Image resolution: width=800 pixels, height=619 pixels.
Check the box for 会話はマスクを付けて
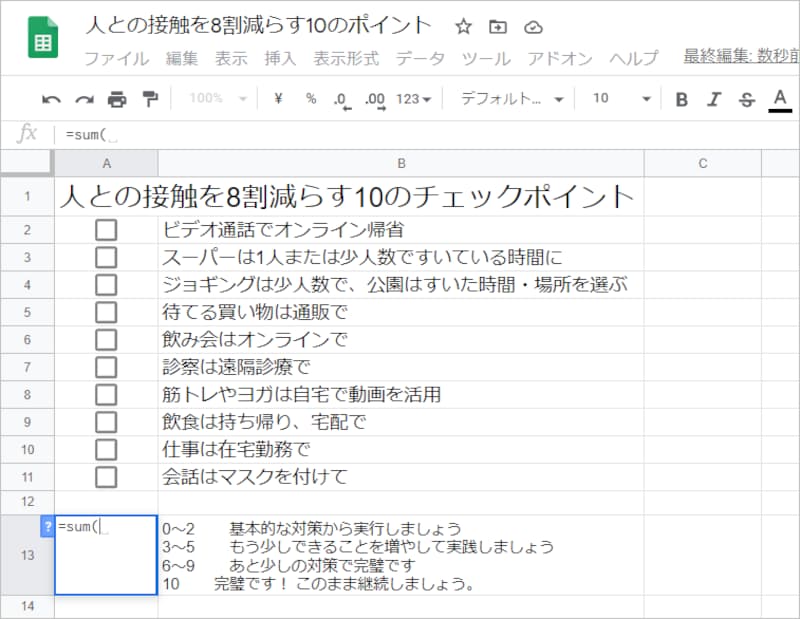[108, 478]
